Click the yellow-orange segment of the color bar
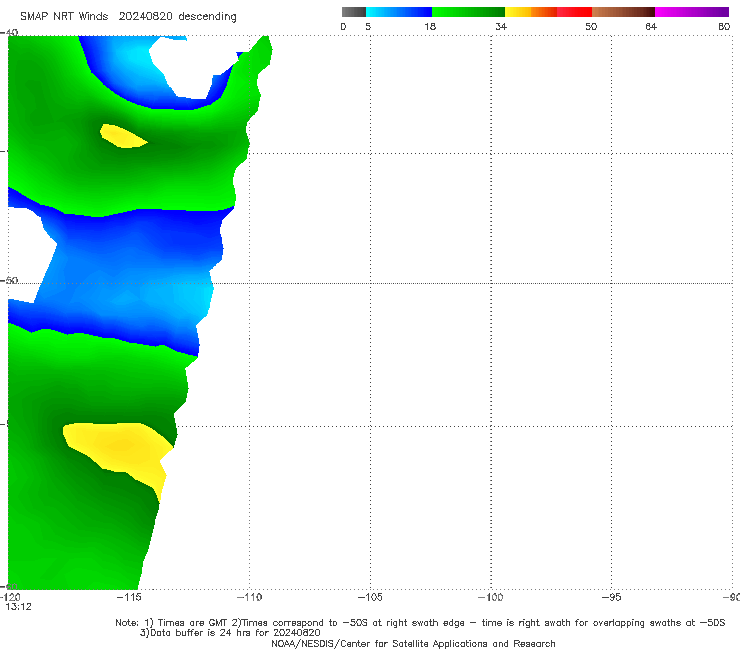 [530, 12]
